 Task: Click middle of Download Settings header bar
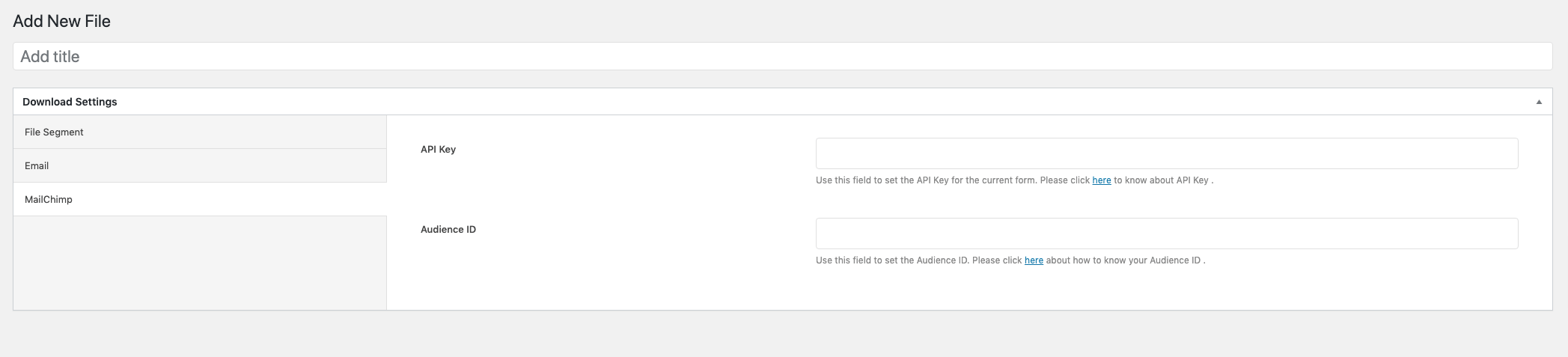(782, 102)
